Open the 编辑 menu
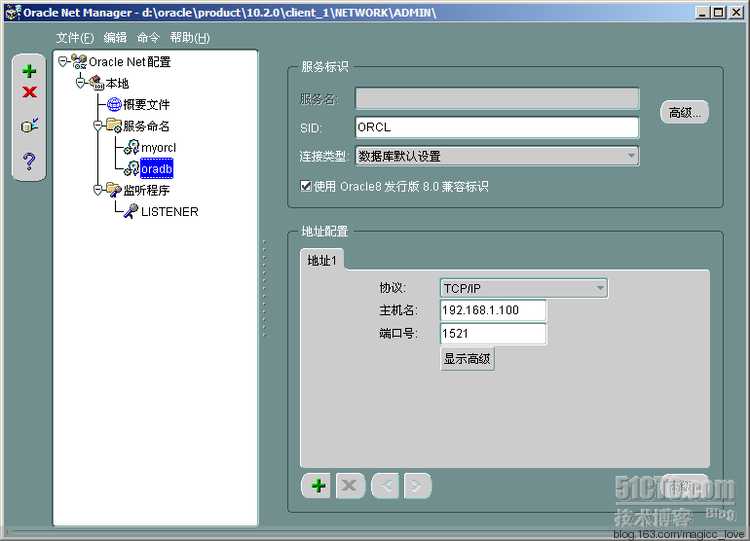 point(115,37)
